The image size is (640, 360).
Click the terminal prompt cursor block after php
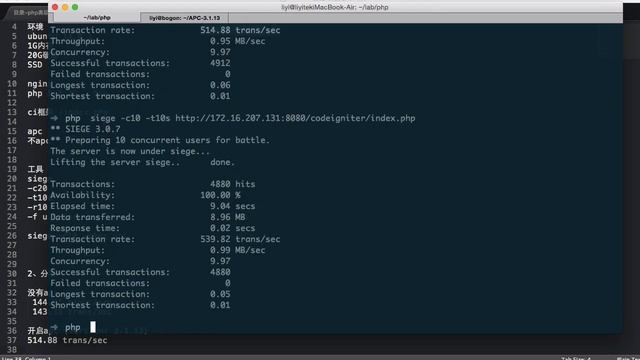[x=93, y=327]
